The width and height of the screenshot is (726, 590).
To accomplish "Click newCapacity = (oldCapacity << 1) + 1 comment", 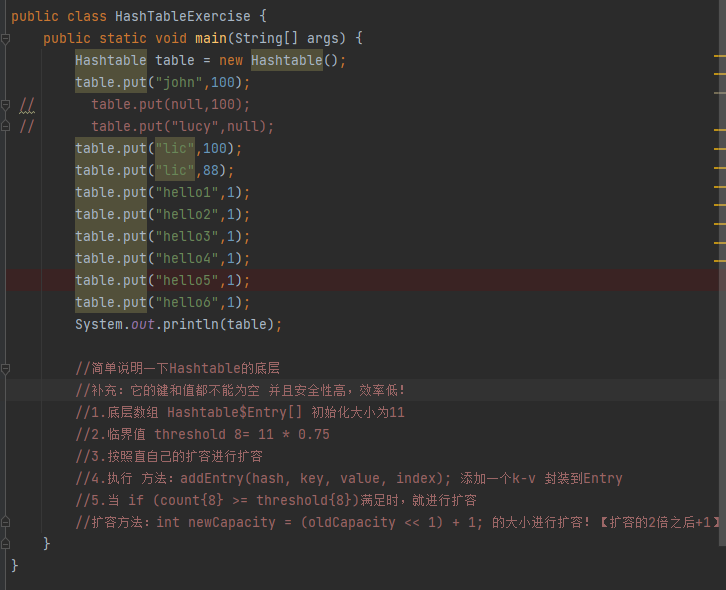I will coord(398,522).
